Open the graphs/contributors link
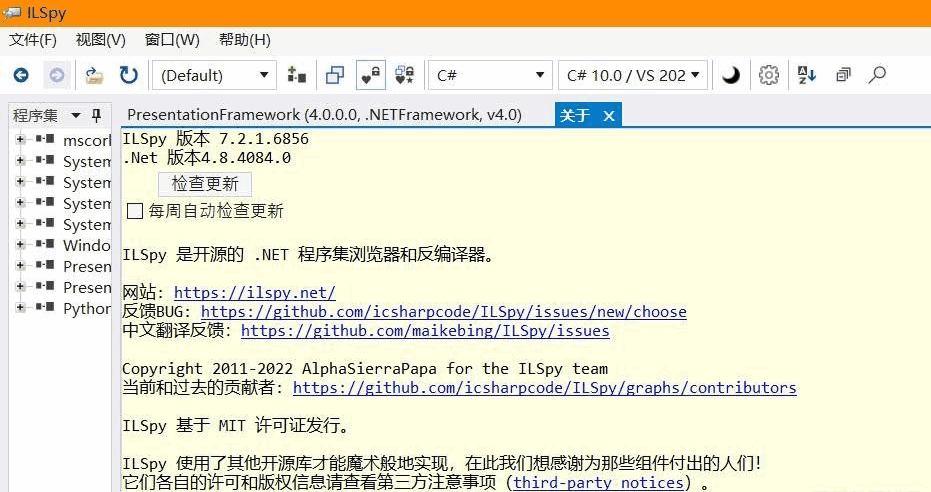The image size is (931, 492). pyautogui.click(x=544, y=388)
